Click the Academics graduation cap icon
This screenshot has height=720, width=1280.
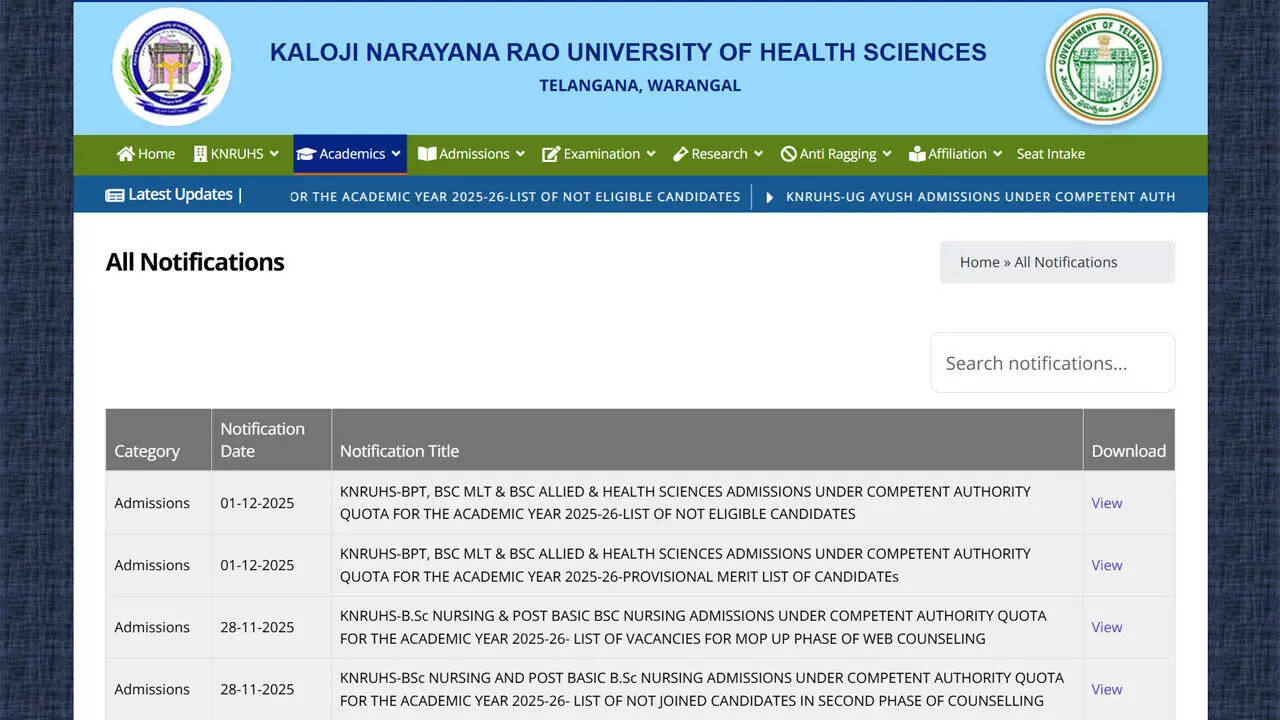click(306, 154)
